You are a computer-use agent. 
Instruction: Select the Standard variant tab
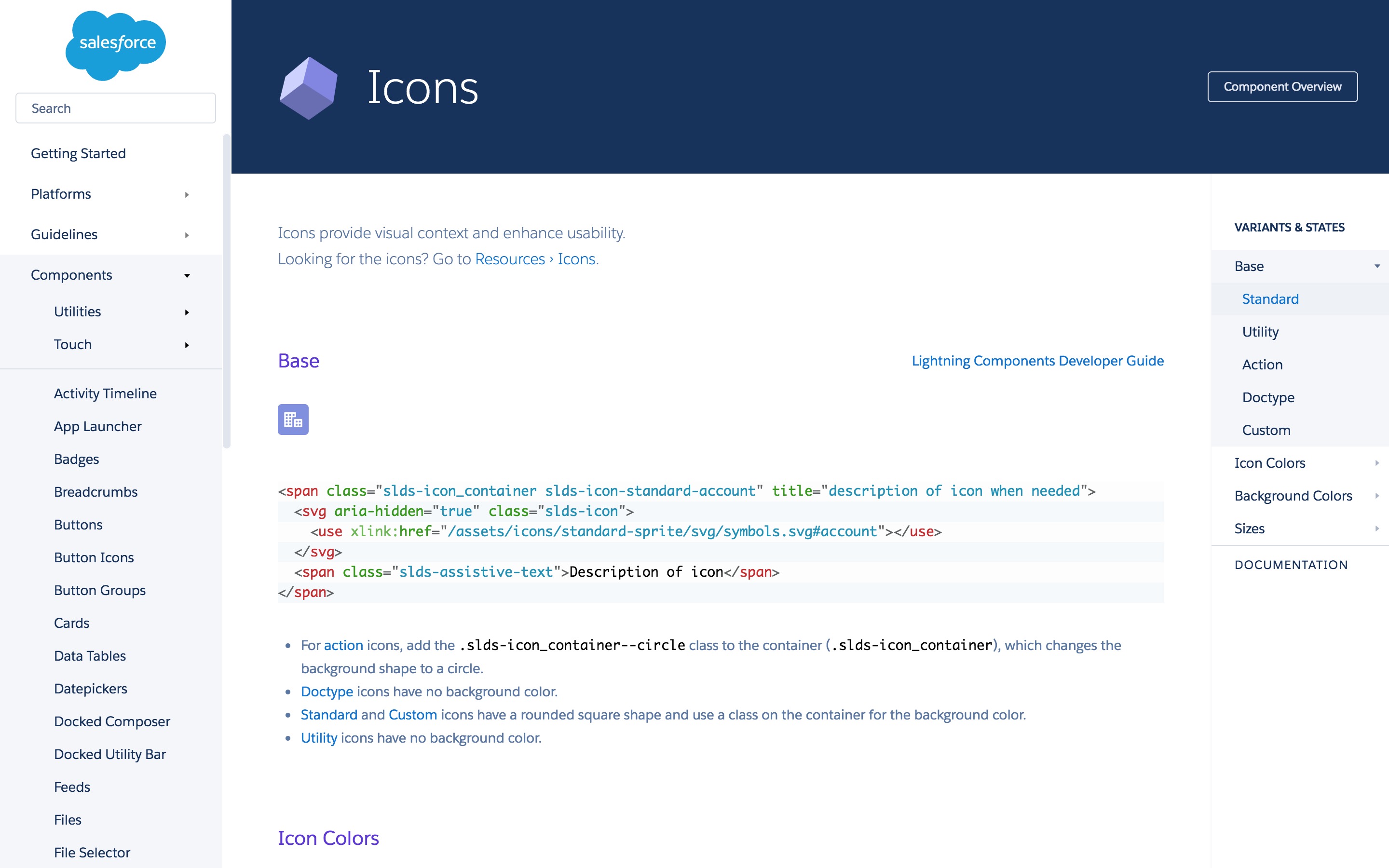click(x=1269, y=299)
